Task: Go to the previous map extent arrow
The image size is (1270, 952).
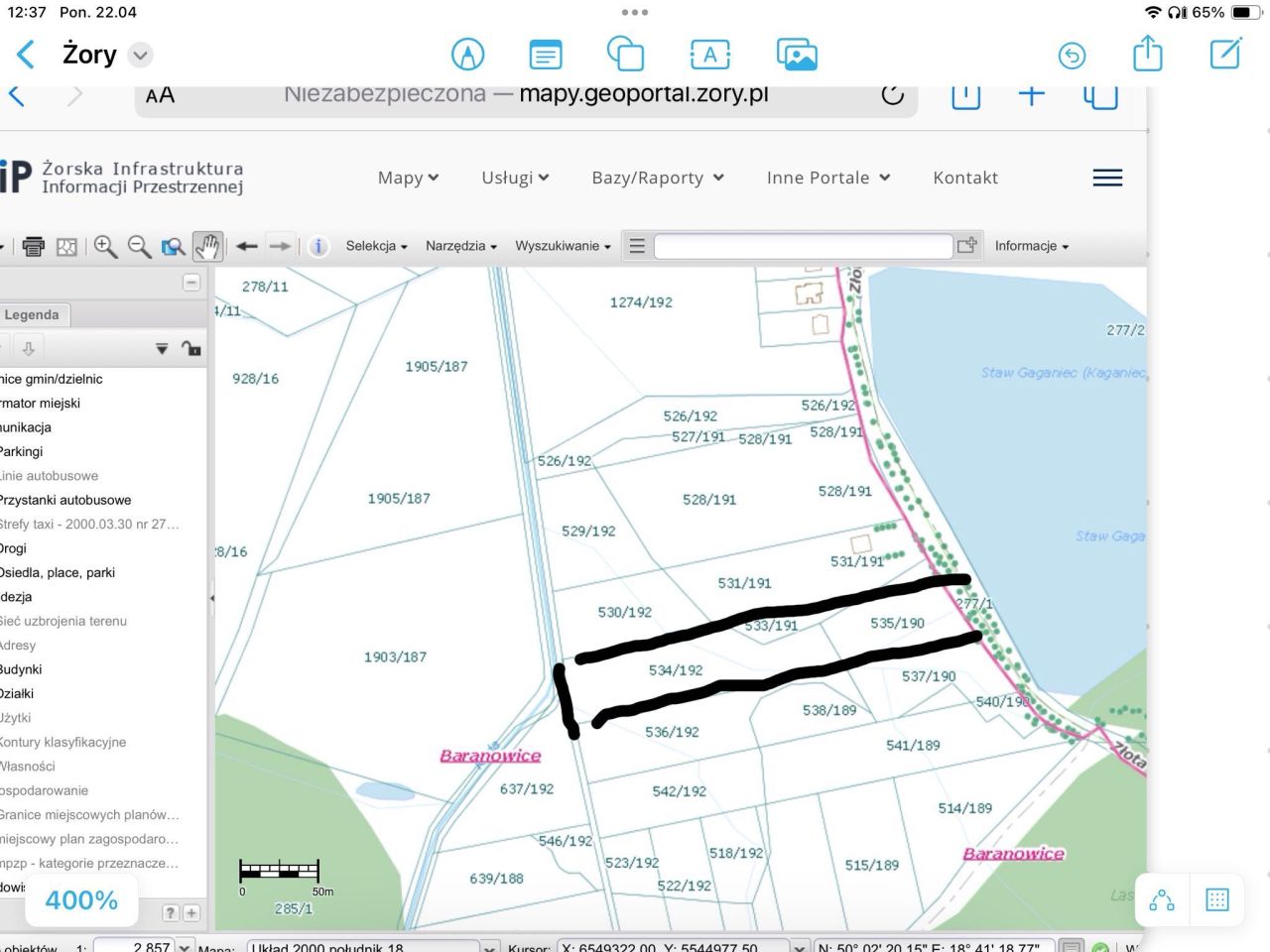Action: [x=247, y=246]
